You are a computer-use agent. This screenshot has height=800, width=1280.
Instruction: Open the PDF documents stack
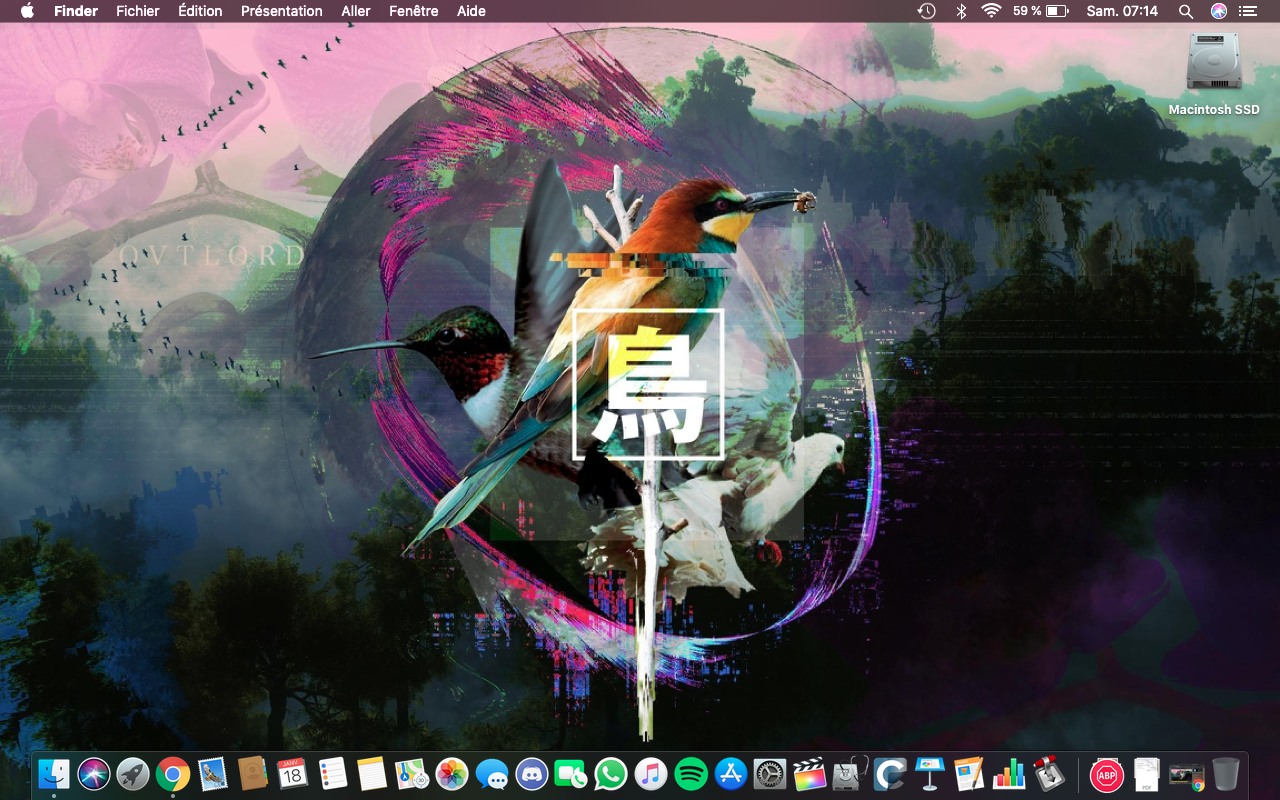(1147, 773)
